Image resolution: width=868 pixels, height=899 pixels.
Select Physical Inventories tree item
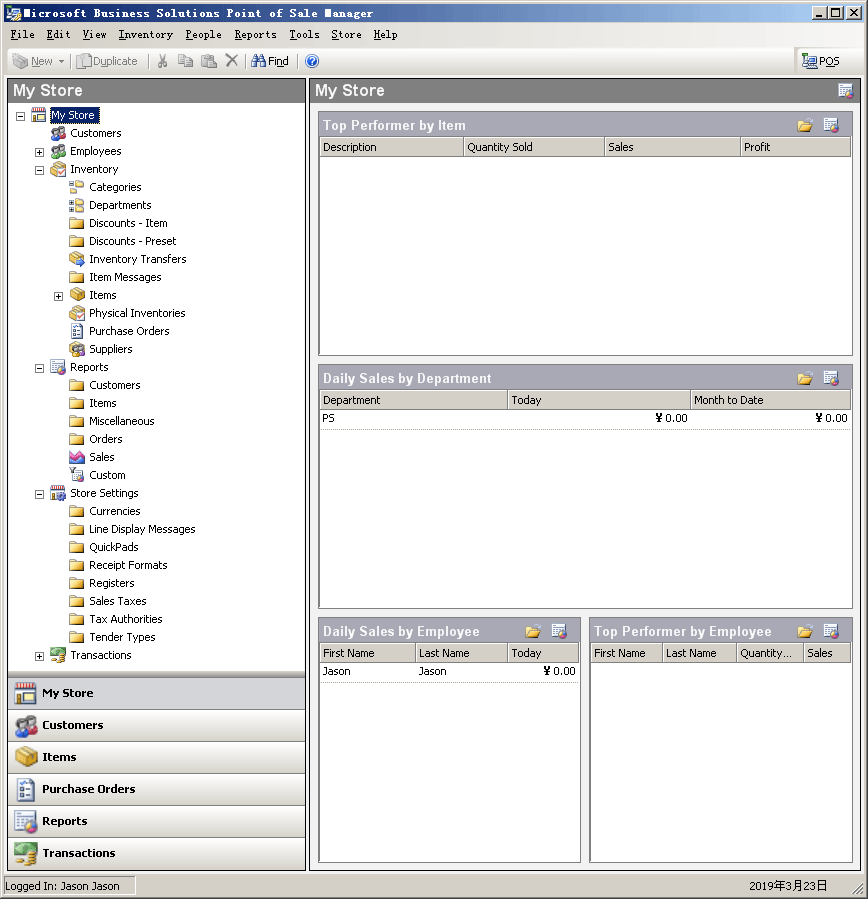137,313
